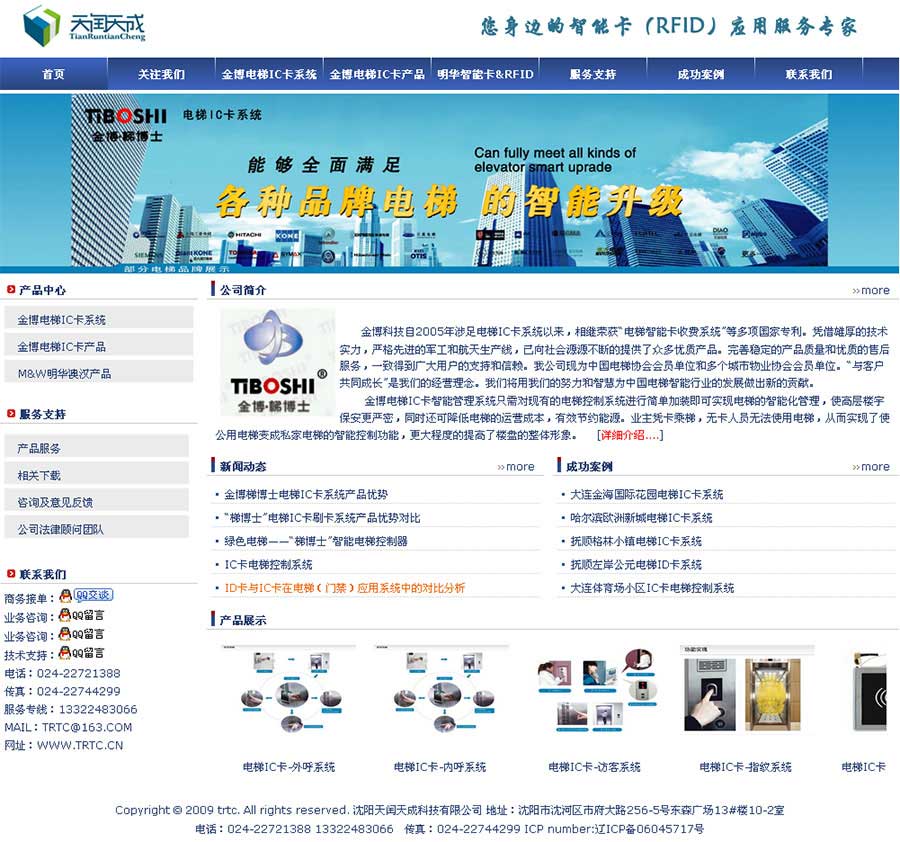The height and width of the screenshot is (842, 900).
Task: Click the 技术支持 QQ留言 penguin icon
Action: point(82,653)
